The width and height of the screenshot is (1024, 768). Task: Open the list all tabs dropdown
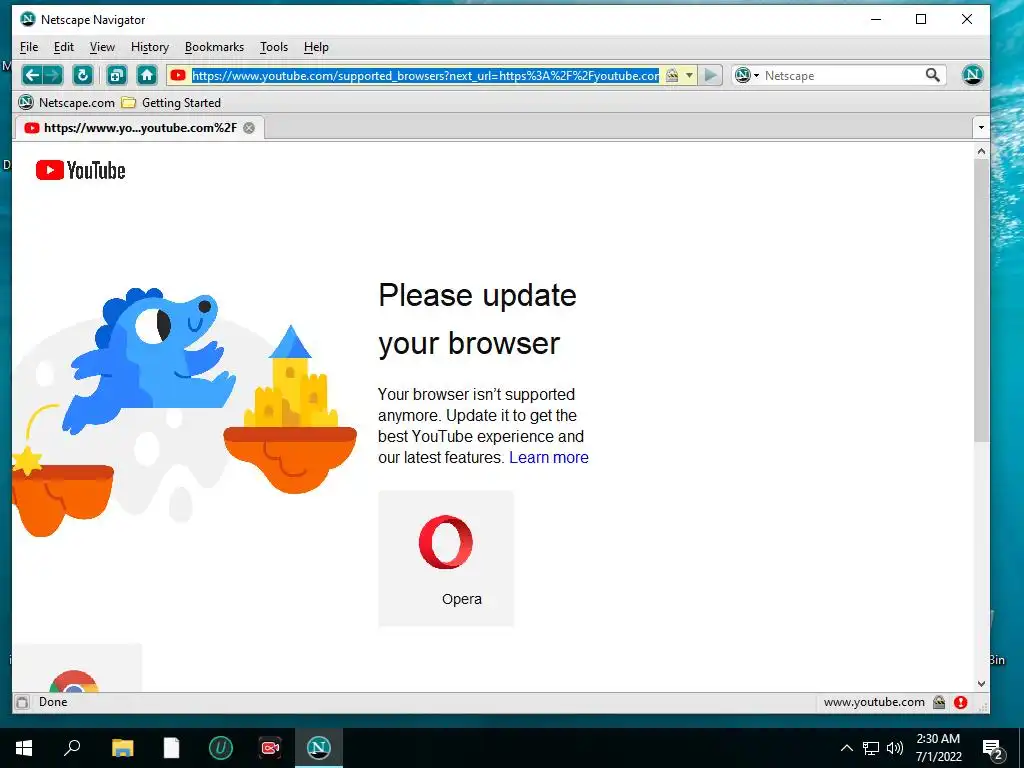[981, 127]
